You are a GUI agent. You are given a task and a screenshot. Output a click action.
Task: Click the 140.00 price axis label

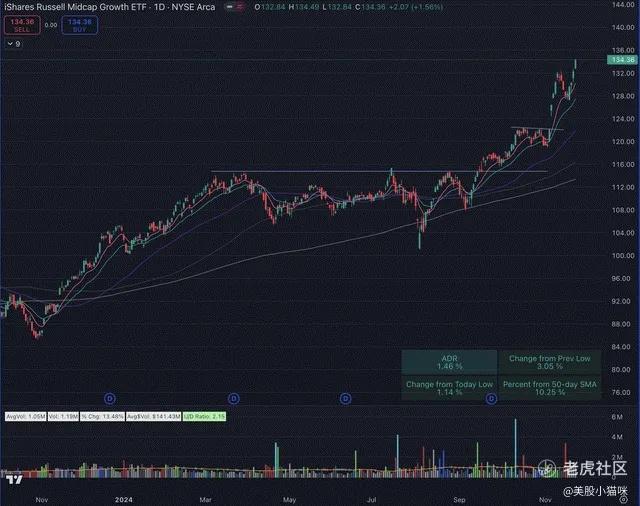tap(623, 27)
